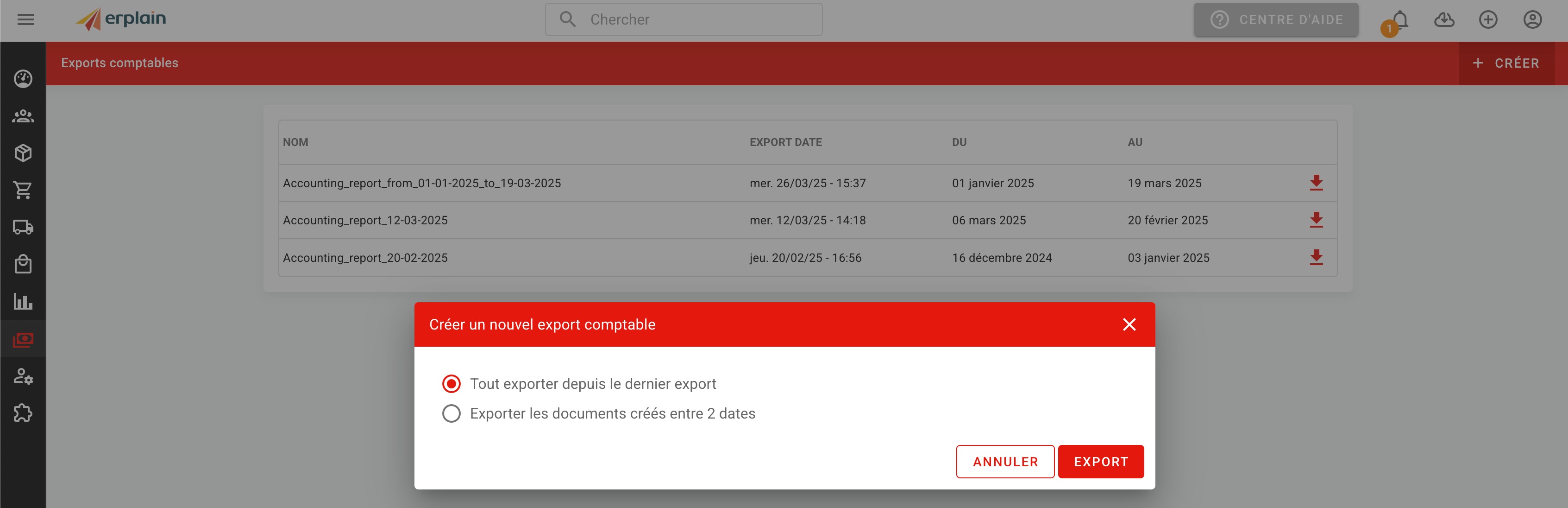Image resolution: width=1568 pixels, height=508 pixels.
Task: Open the puzzle piece integrations icon
Action: tap(23, 413)
